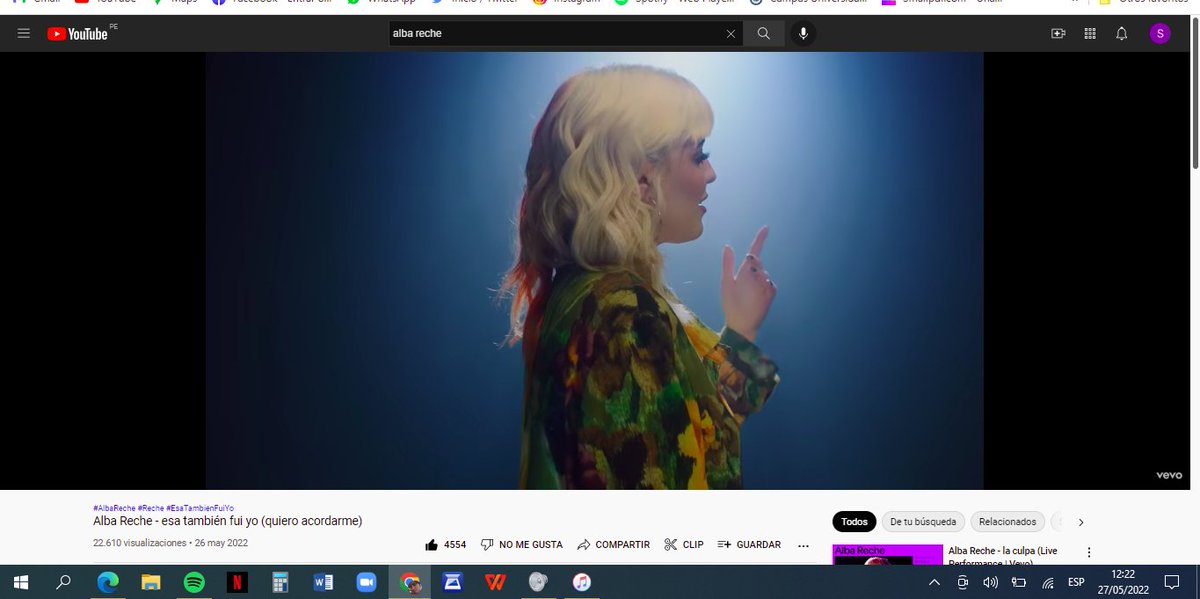Open Calculator from taskbar
The image size is (1200, 599).
280,581
